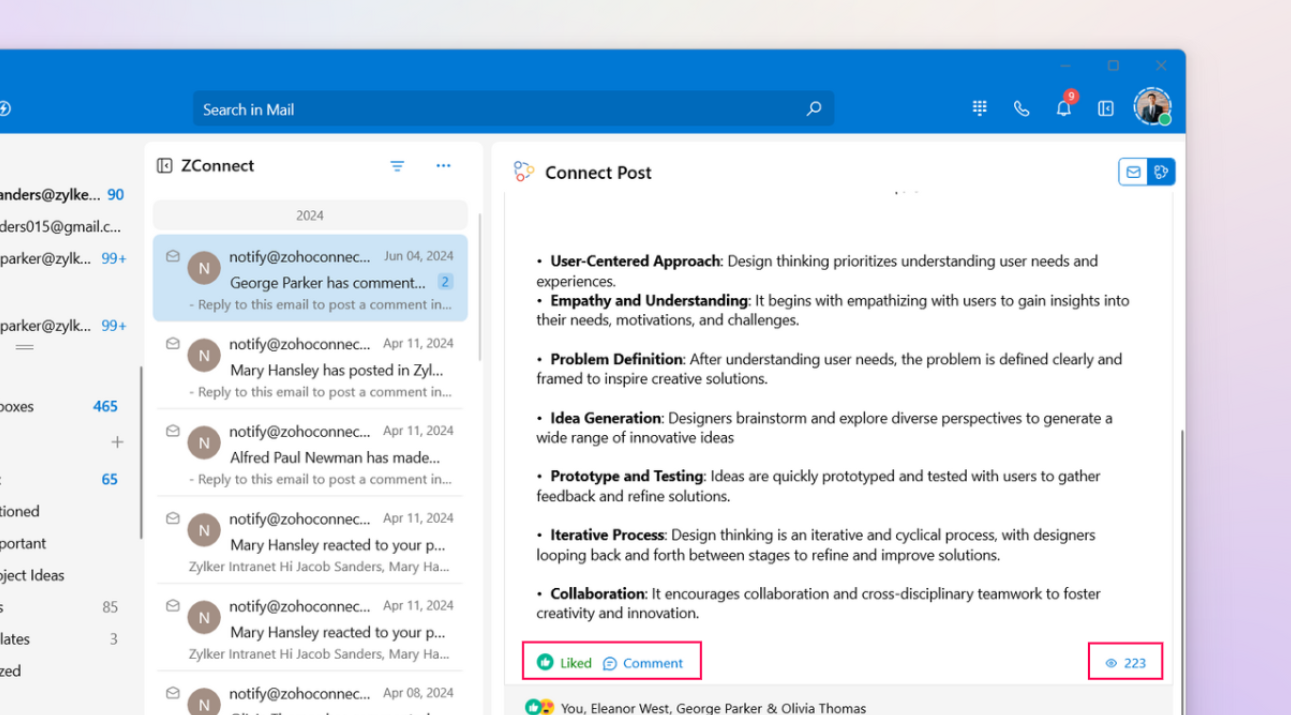Click the plus icon in left sidebar
The height and width of the screenshot is (715, 1291).
pos(117,442)
